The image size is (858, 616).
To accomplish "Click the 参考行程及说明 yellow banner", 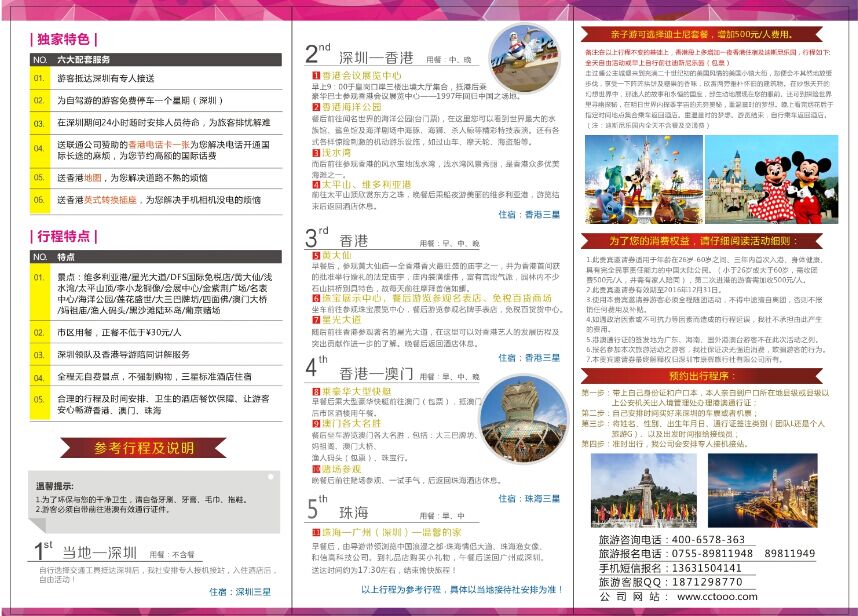I will click(x=145, y=447).
